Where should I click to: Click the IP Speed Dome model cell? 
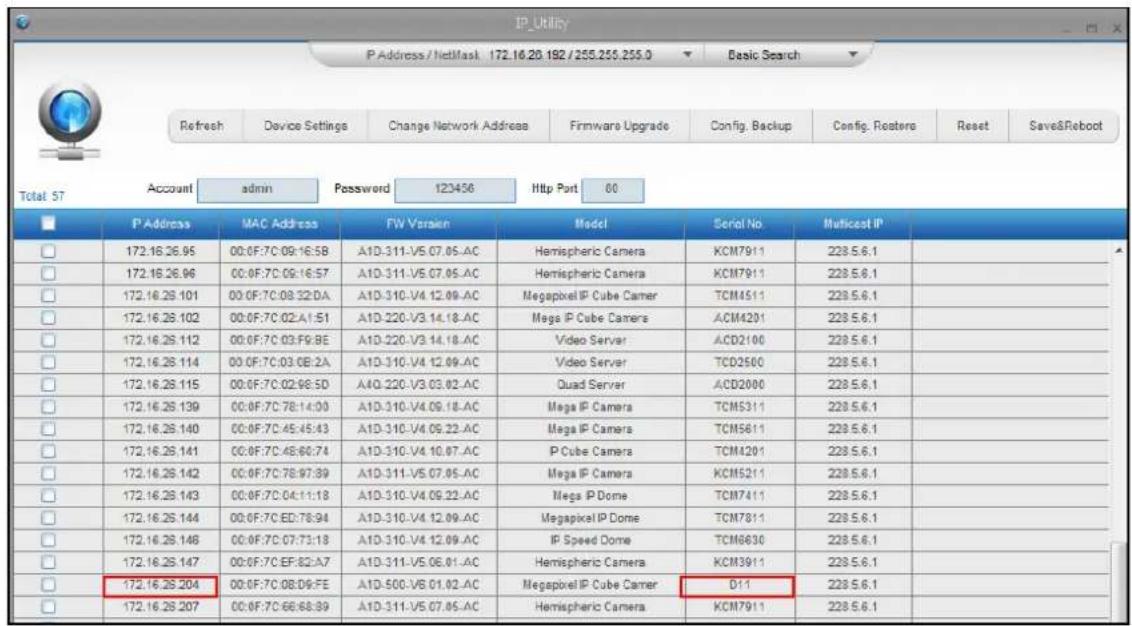(x=591, y=541)
